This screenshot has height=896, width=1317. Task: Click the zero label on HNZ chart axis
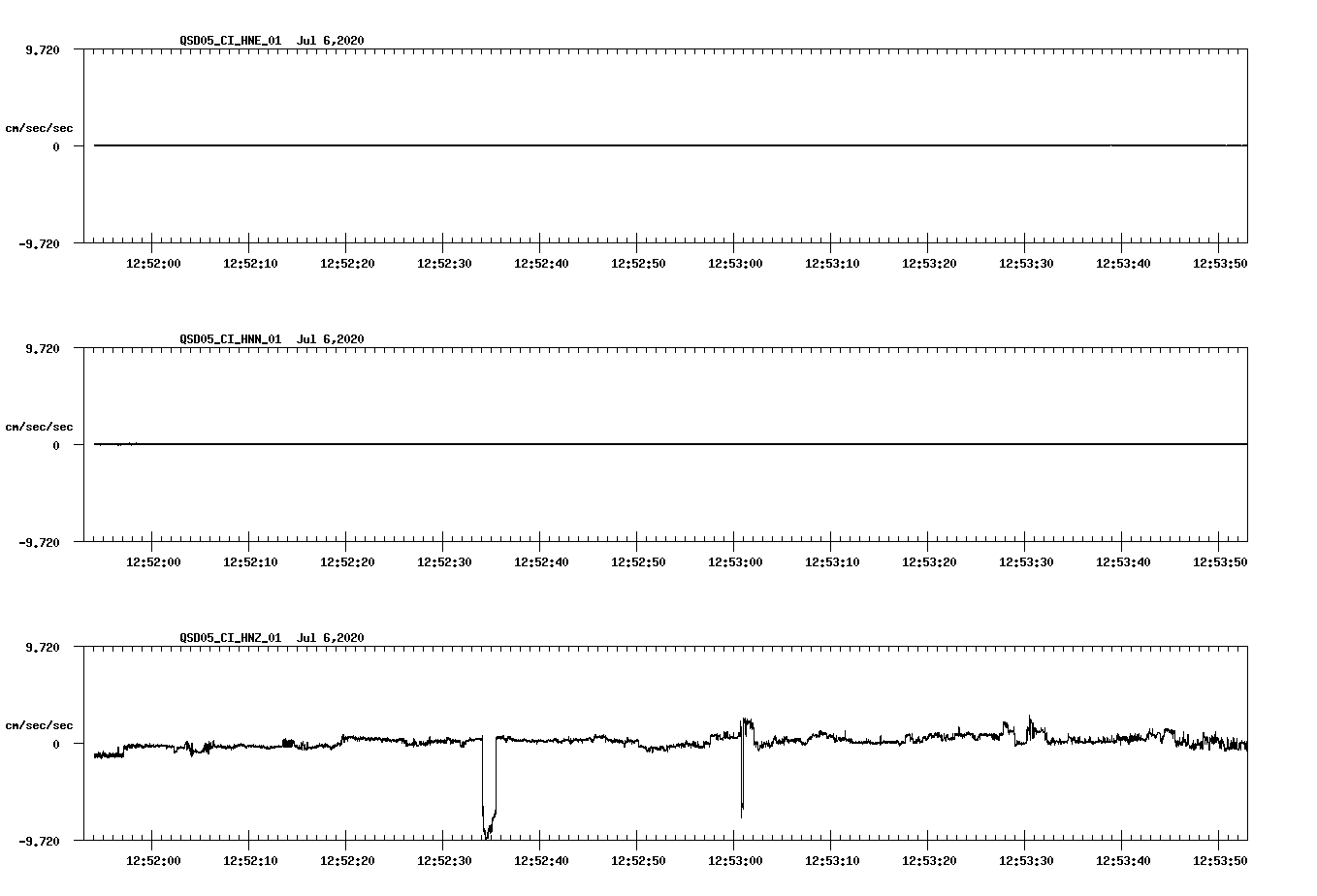coord(56,744)
